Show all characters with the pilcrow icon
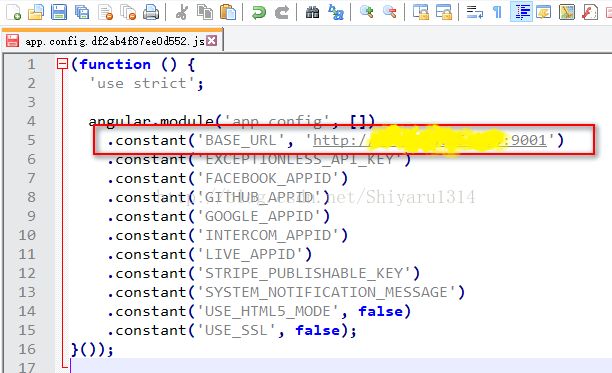Viewport: 612px width, 373px height. 497,12
